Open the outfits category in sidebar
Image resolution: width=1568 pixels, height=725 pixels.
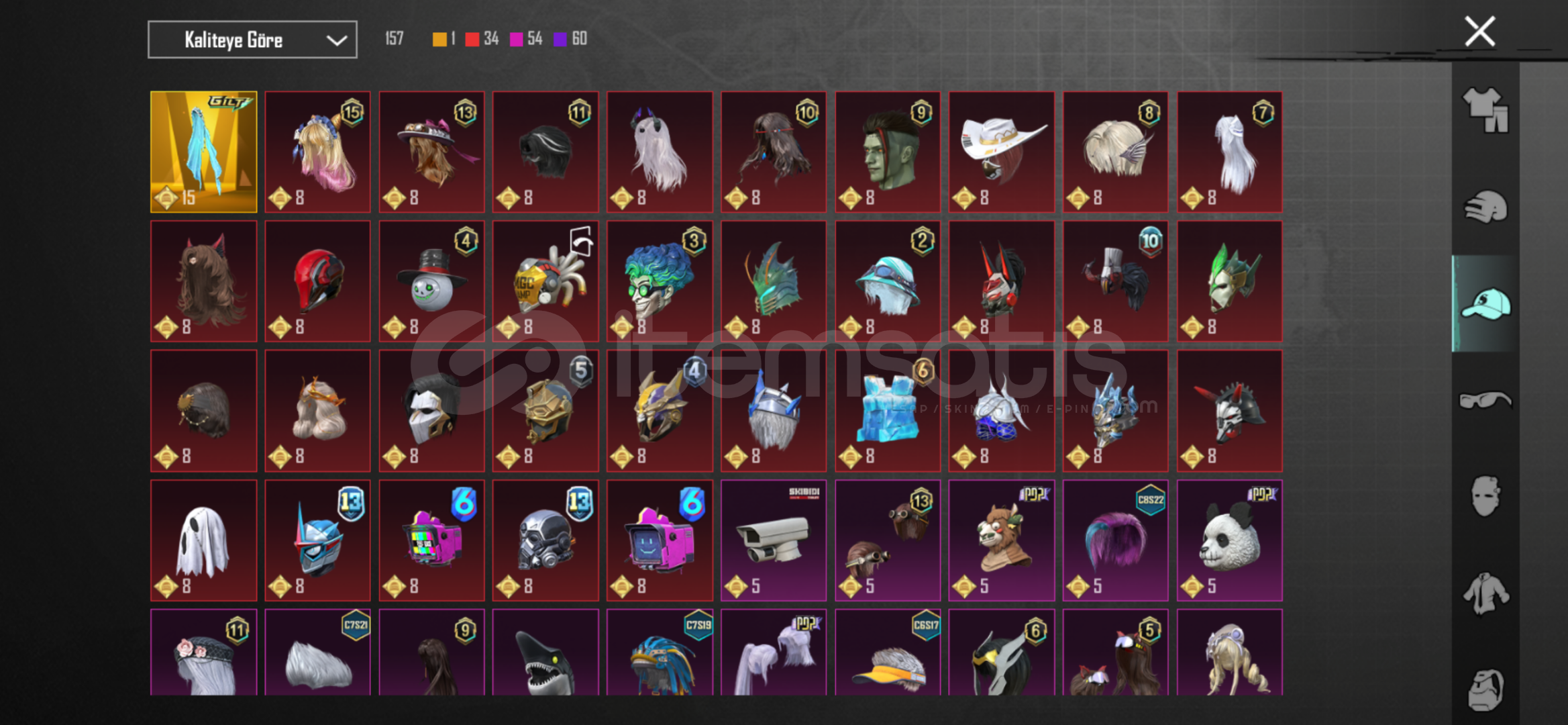1485,110
